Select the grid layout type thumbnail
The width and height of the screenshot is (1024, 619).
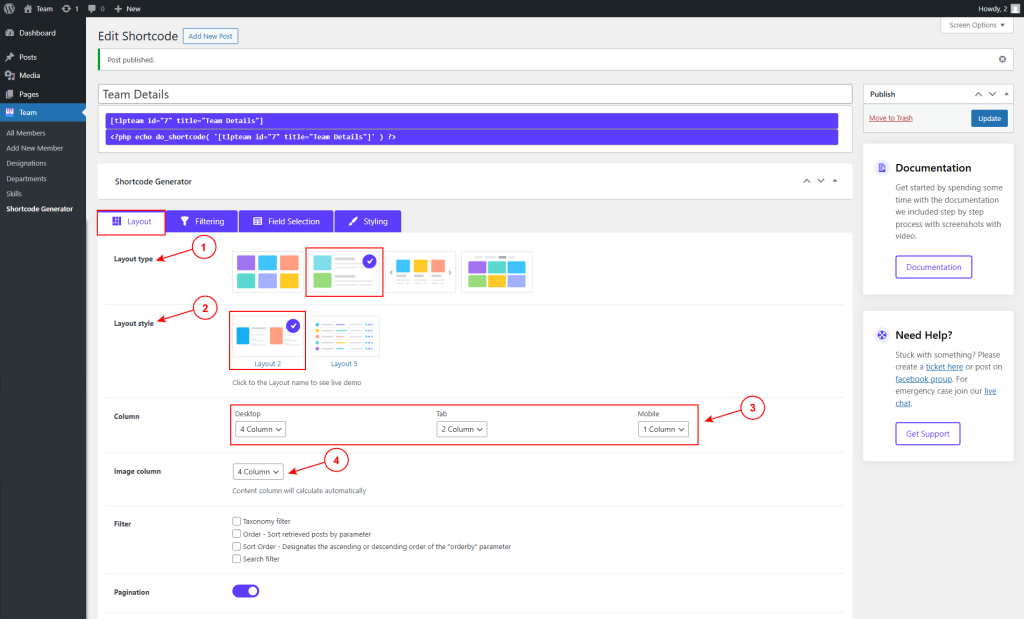pyautogui.click(x=268, y=272)
